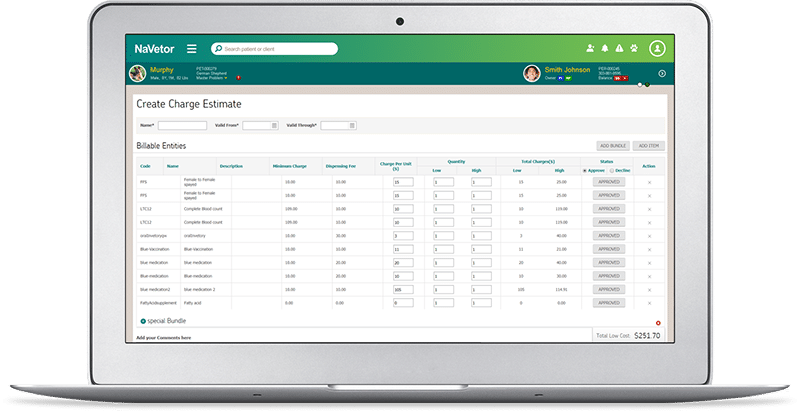Click the ADD ITEM button

click(648, 146)
